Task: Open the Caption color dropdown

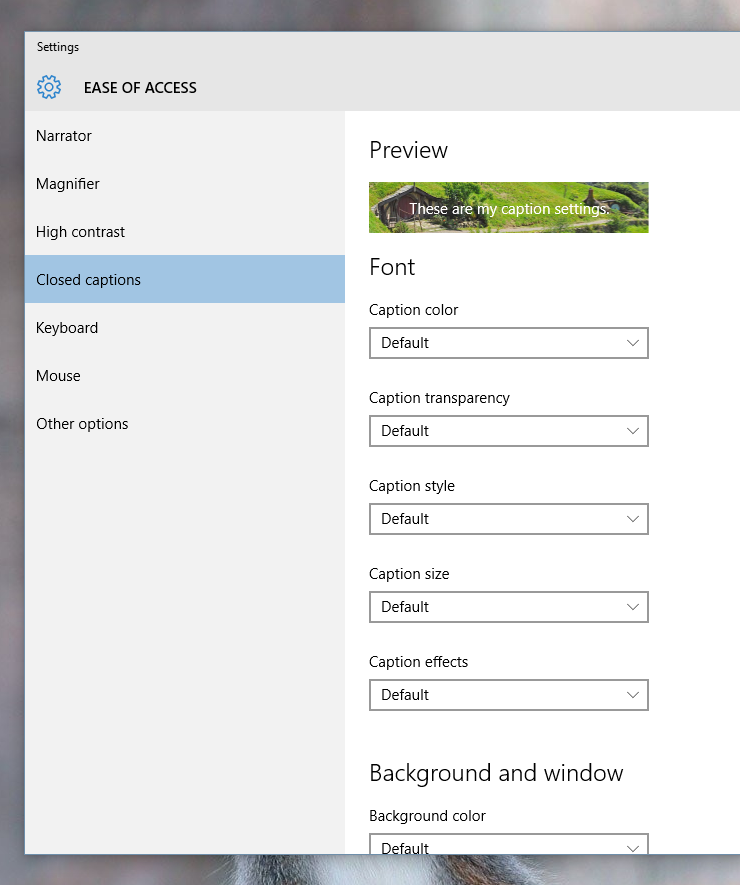Action: (509, 343)
